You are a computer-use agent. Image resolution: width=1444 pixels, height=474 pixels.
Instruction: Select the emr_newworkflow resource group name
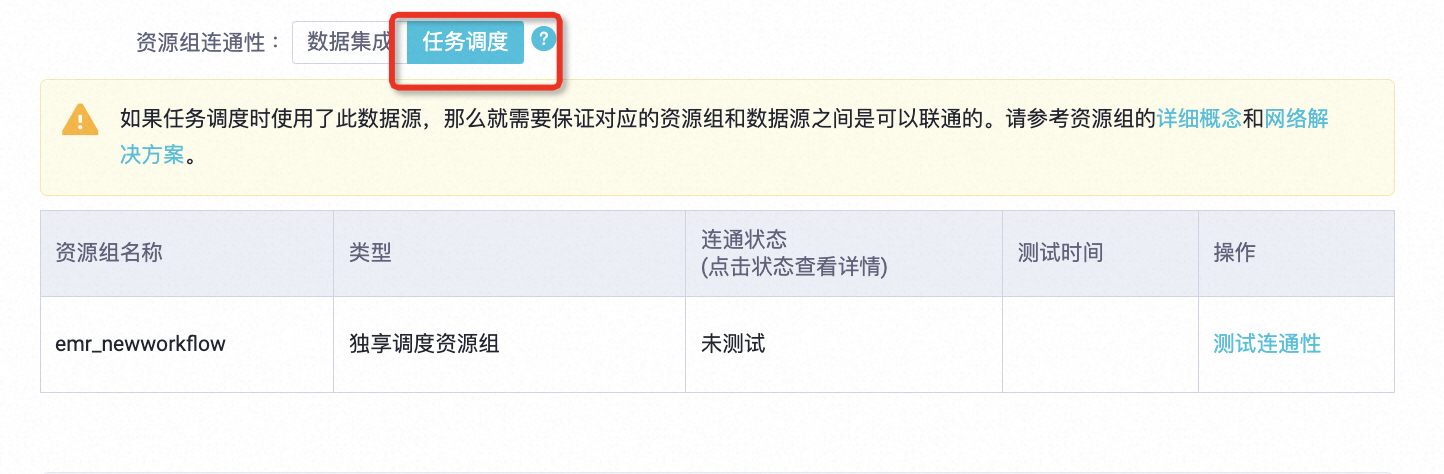tap(140, 344)
